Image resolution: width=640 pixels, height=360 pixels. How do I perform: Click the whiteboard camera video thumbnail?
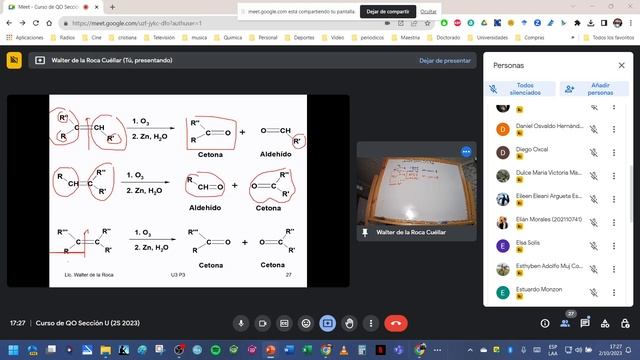(x=416, y=191)
